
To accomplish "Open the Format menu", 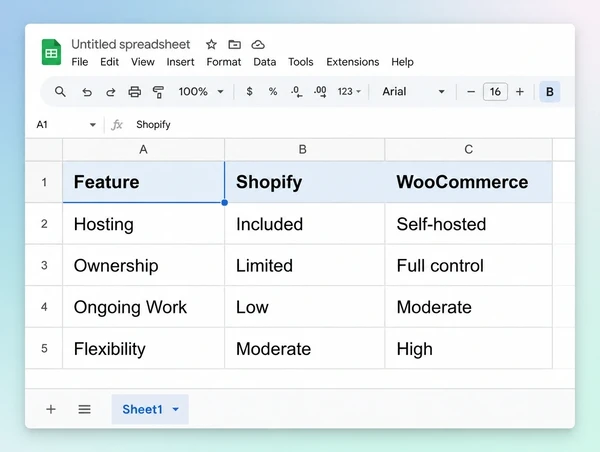I will pyautogui.click(x=224, y=62).
